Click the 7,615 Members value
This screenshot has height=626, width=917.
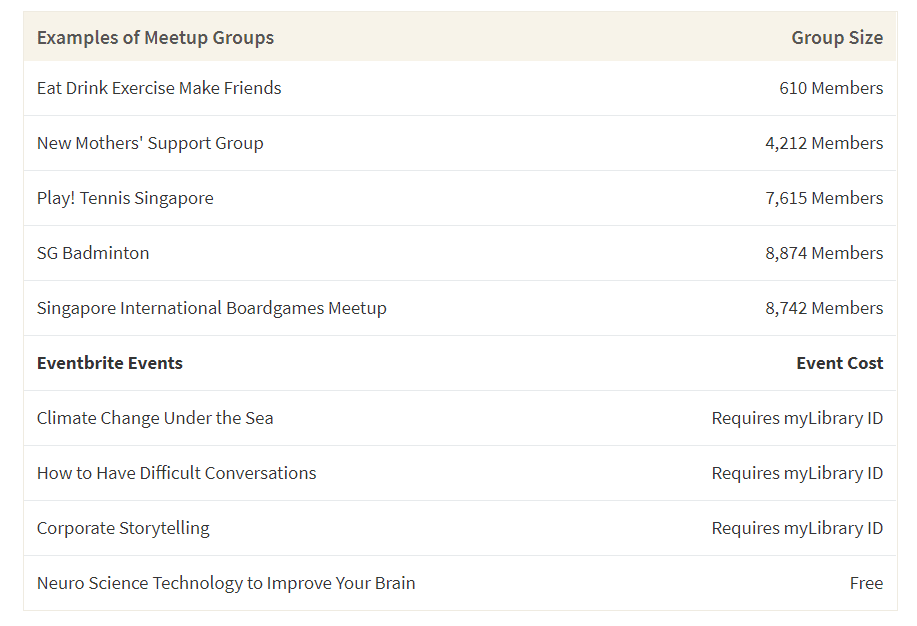[824, 198]
